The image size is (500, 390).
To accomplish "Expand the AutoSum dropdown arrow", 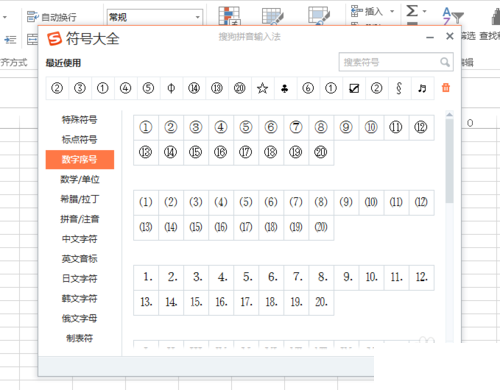I will pos(424,11).
